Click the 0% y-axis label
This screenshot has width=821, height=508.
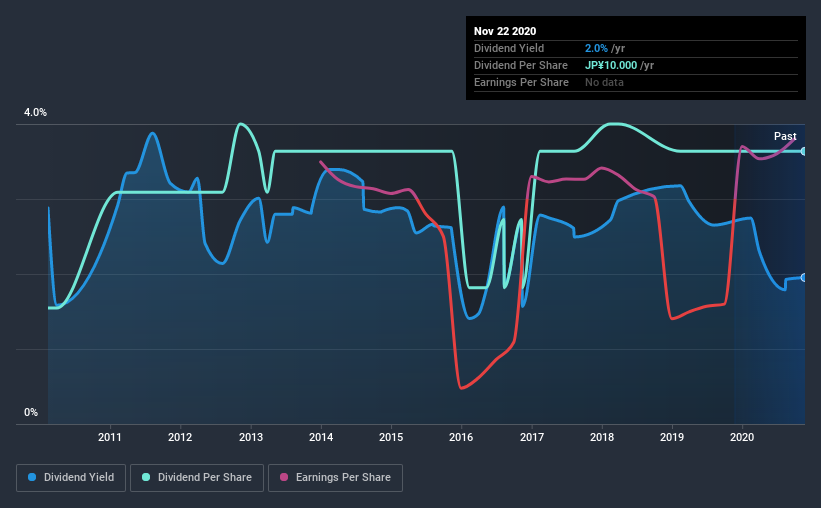click(x=31, y=413)
